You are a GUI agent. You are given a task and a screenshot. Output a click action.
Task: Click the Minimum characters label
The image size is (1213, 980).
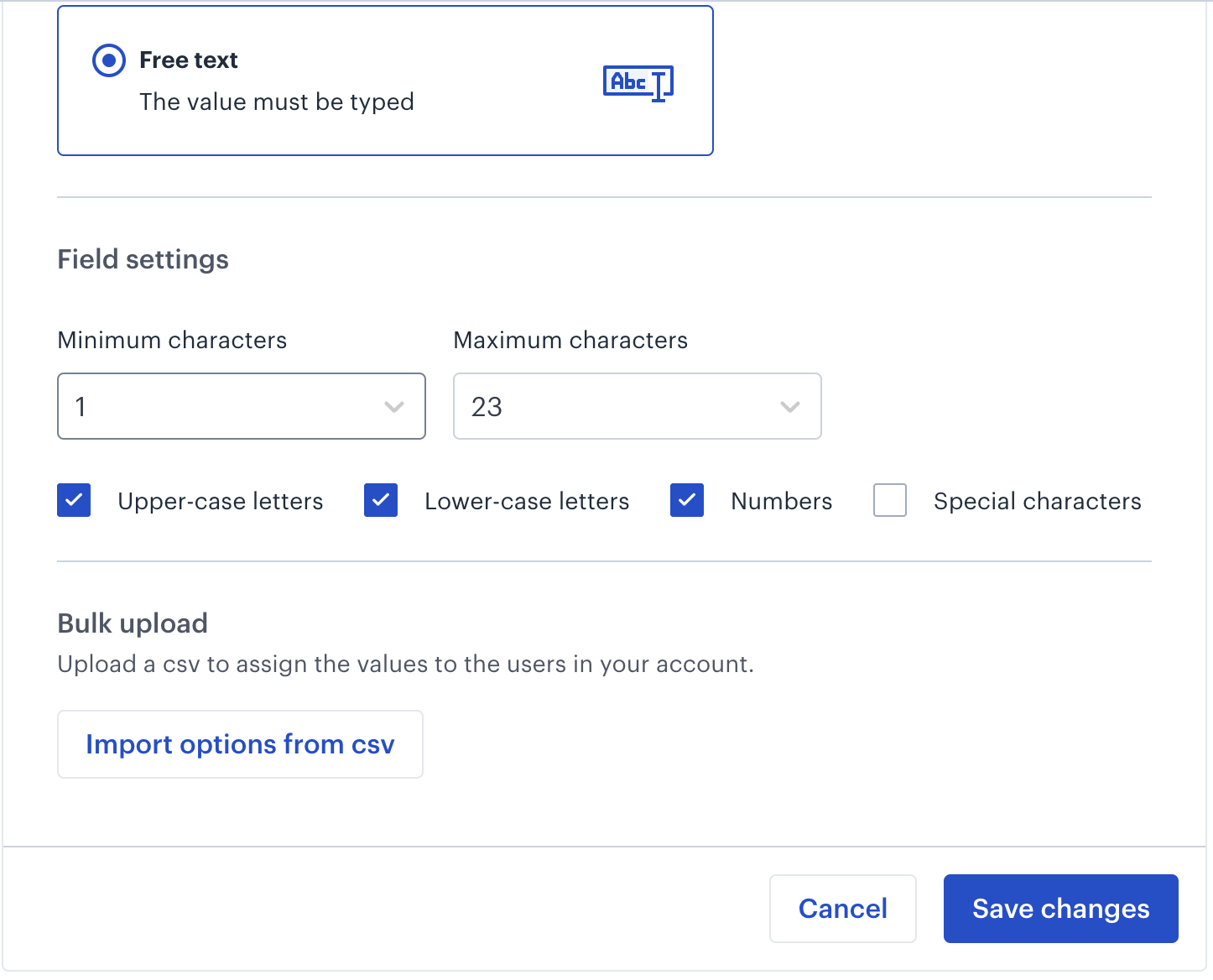(172, 340)
